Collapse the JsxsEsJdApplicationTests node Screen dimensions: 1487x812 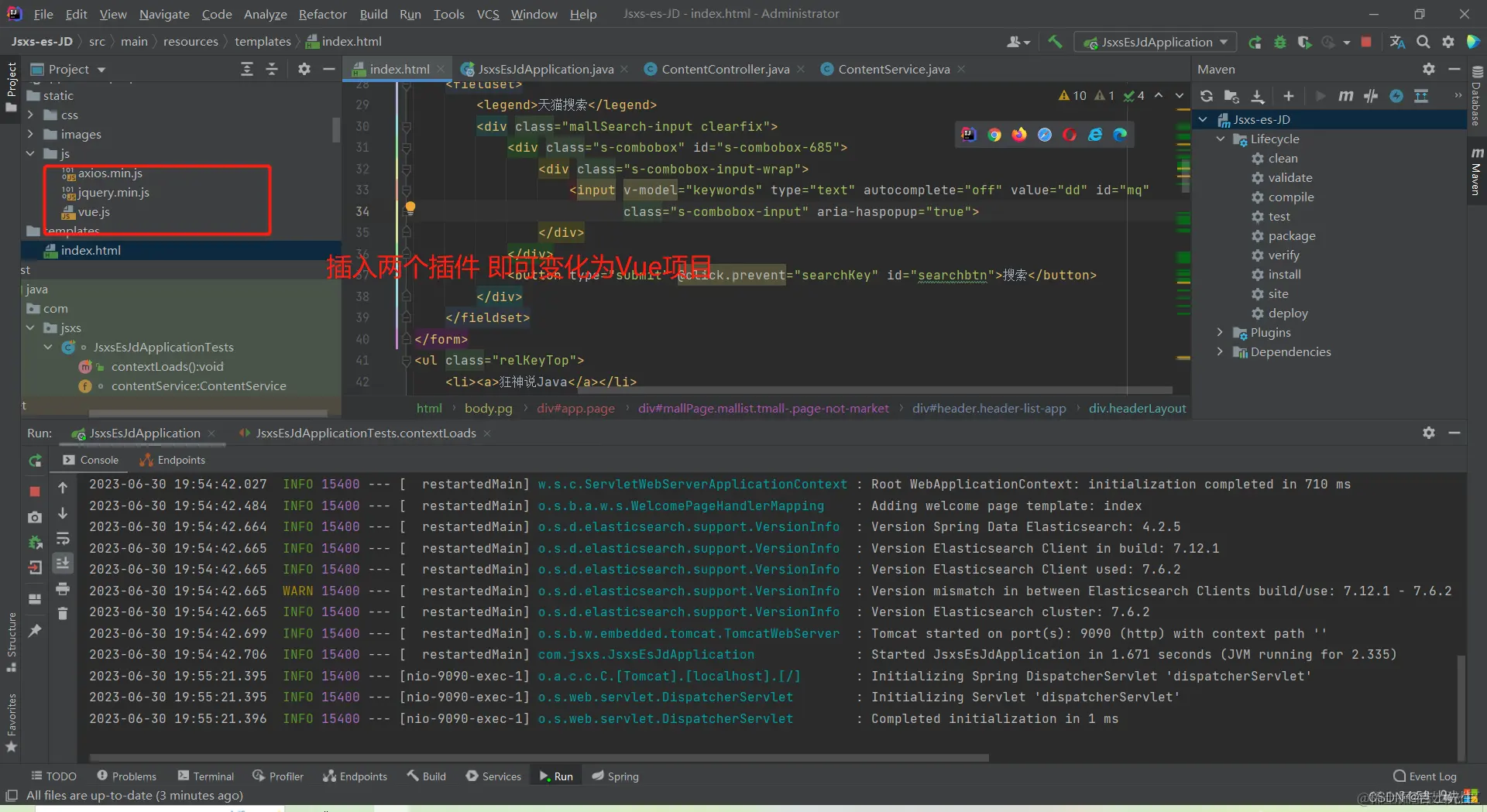click(48, 347)
